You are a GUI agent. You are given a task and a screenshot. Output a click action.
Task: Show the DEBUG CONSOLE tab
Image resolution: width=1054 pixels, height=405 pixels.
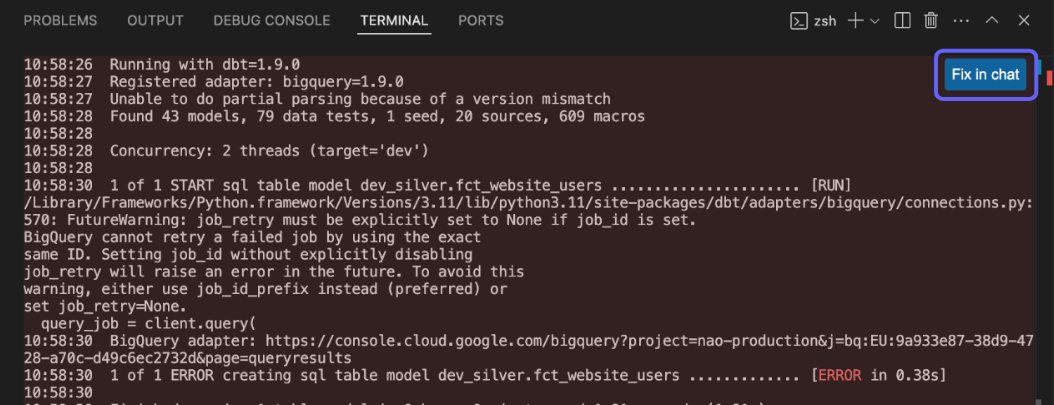point(271,21)
